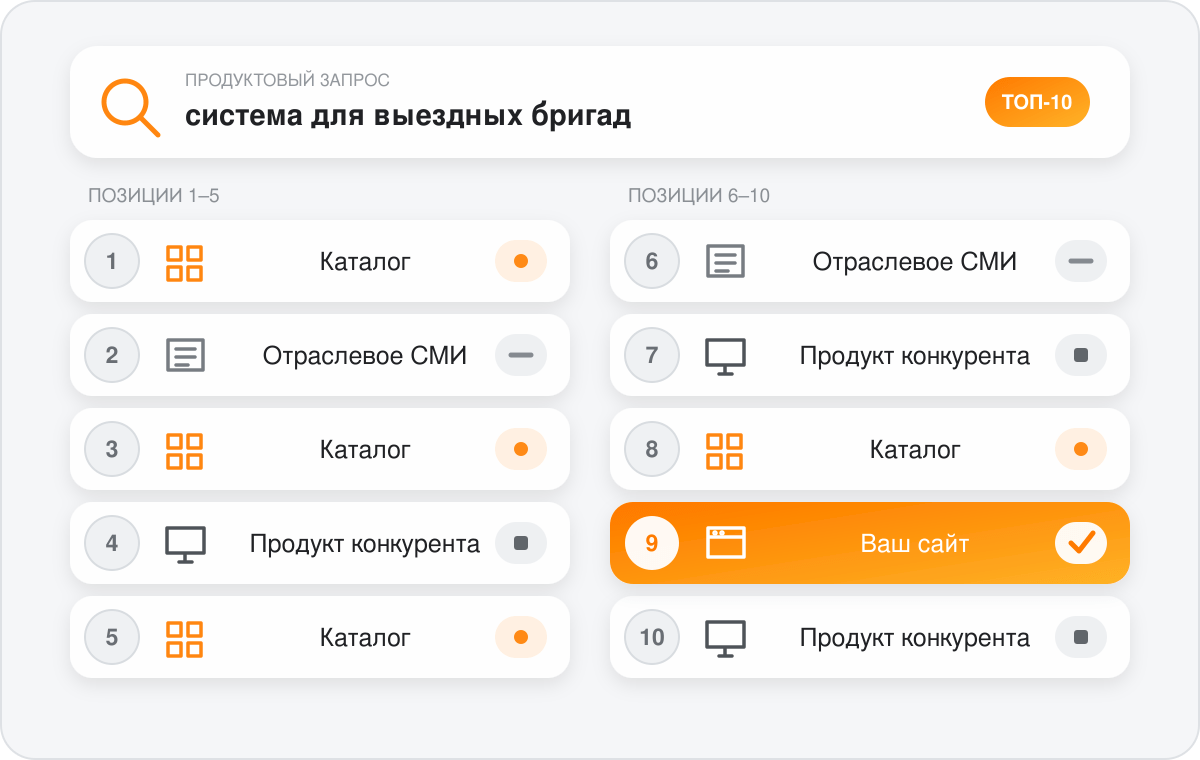Click the square indicator in row 4
Viewport: 1200px width, 760px height.
point(521,543)
